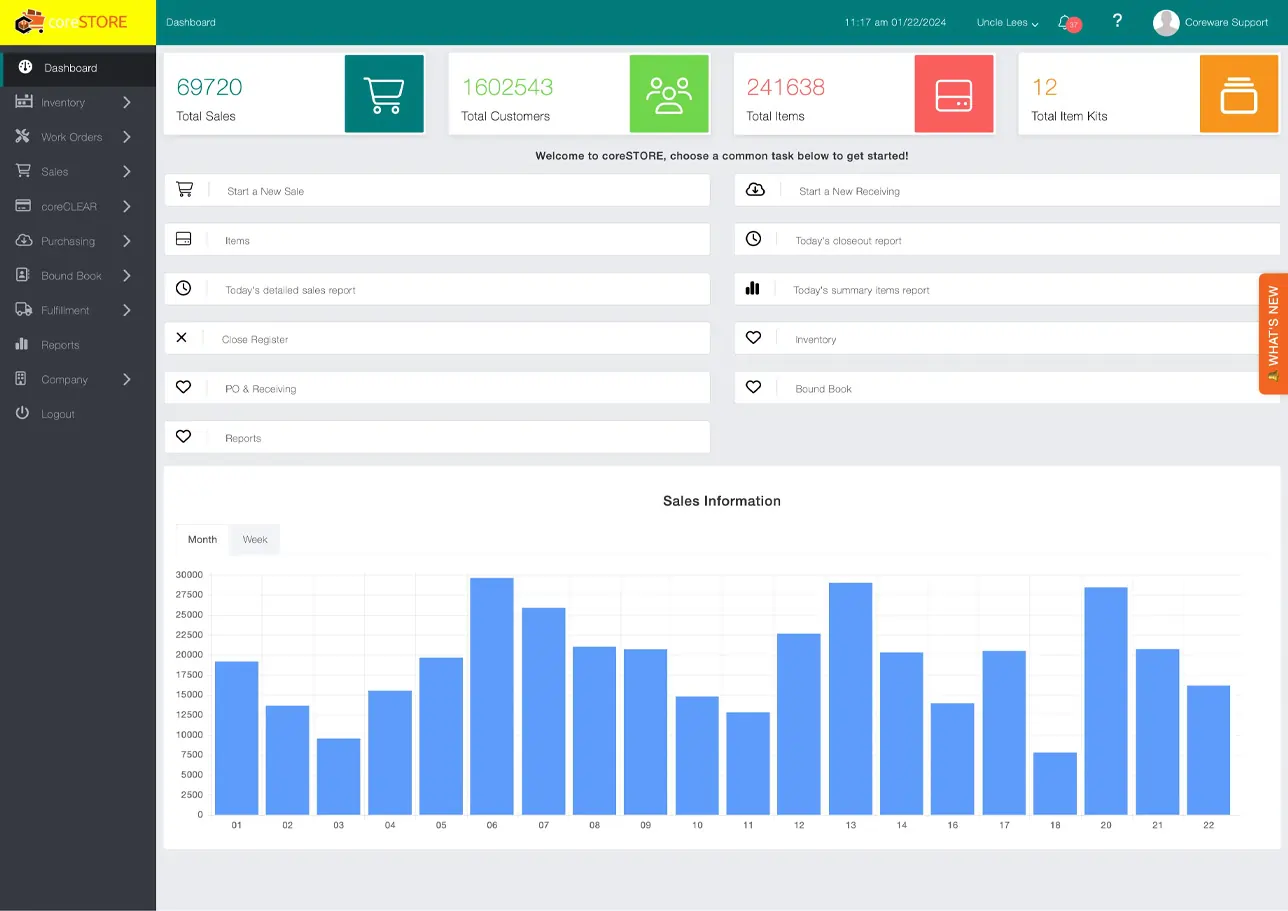
Task: Click the Inventory sidebar icon
Action: (x=24, y=102)
